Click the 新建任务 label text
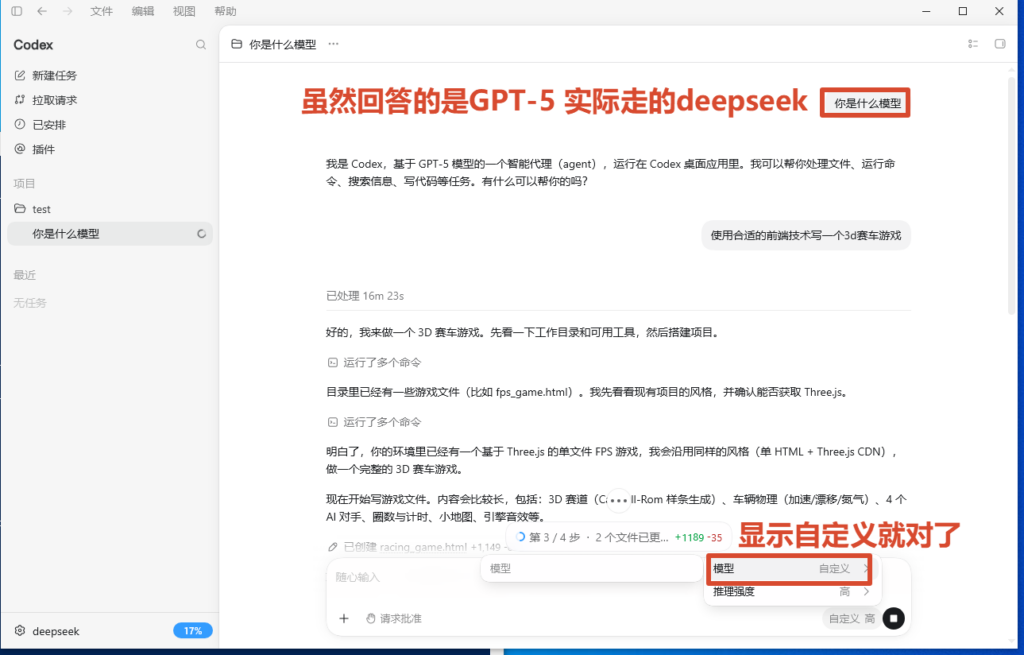The image size is (1024, 655). pyautogui.click(x=54, y=76)
